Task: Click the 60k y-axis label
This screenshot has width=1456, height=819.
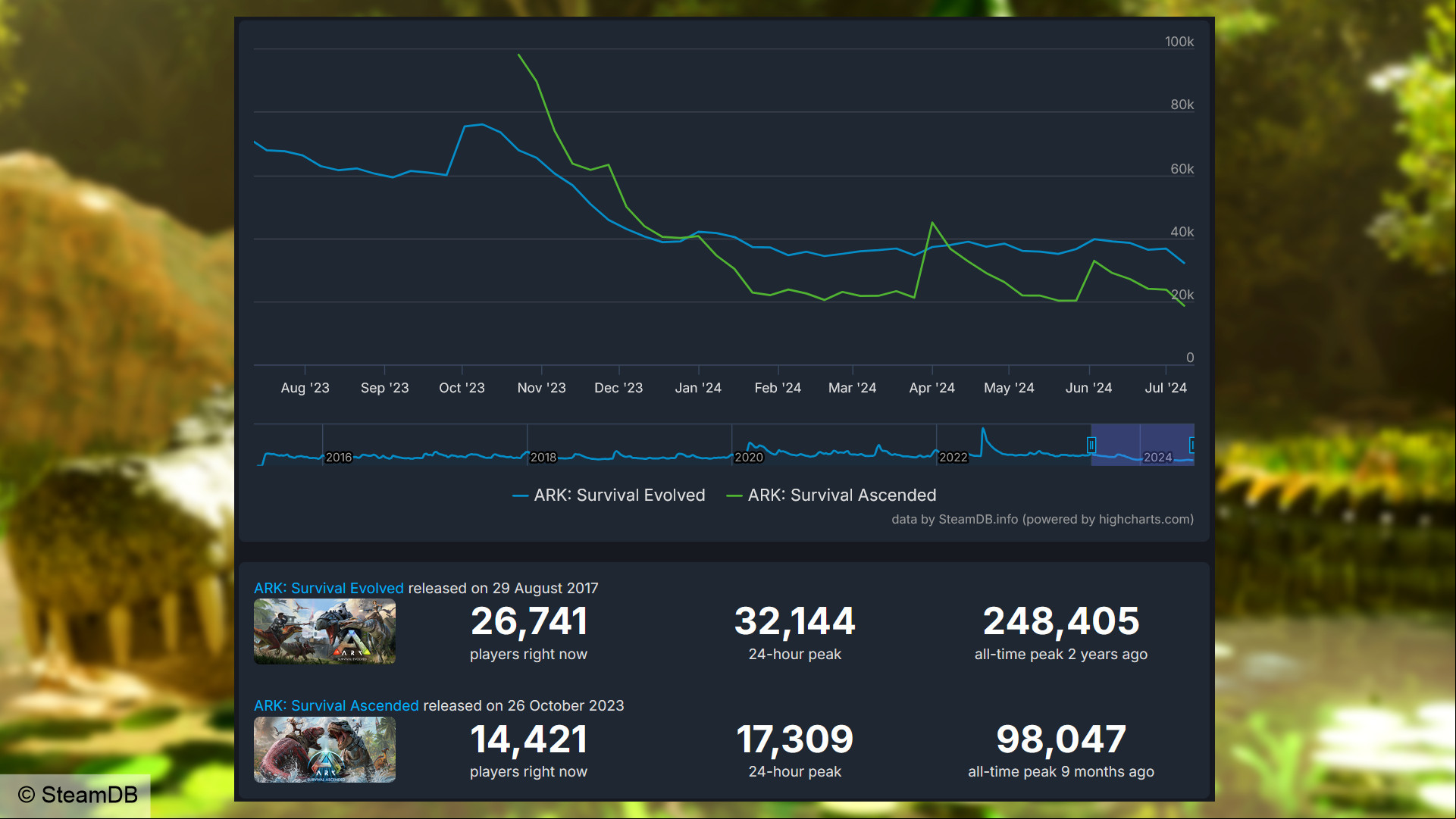Action: (1182, 169)
